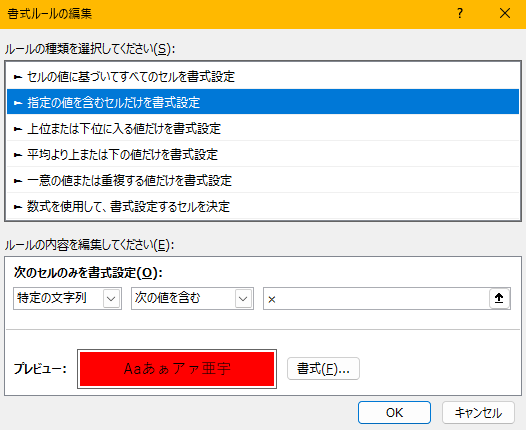Click arrow bullet beside セルの値に基づいて rule
526x430 pixels.
tap(18, 77)
